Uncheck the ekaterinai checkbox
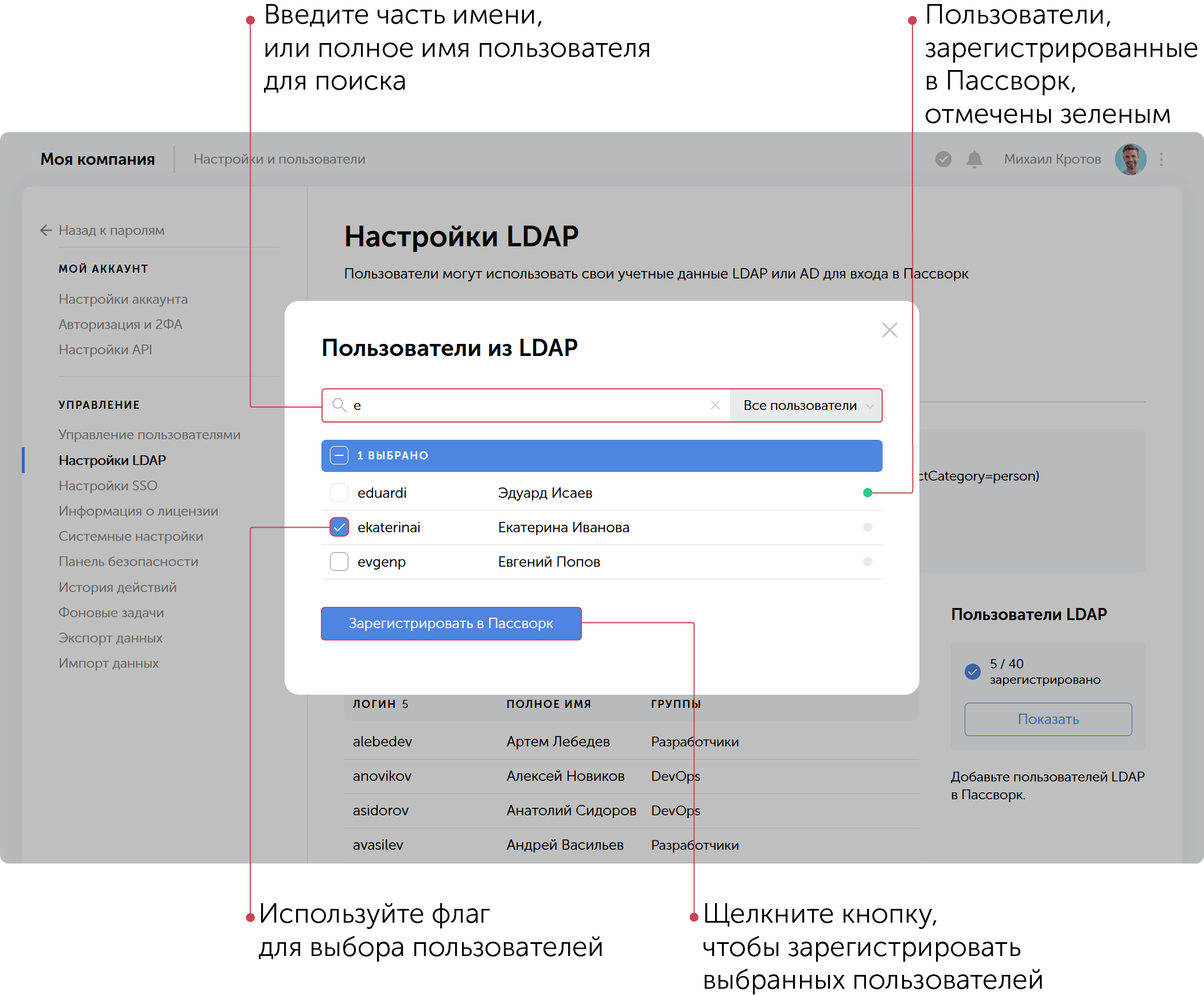Viewport: 1204px width, 995px height. pyautogui.click(x=339, y=527)
